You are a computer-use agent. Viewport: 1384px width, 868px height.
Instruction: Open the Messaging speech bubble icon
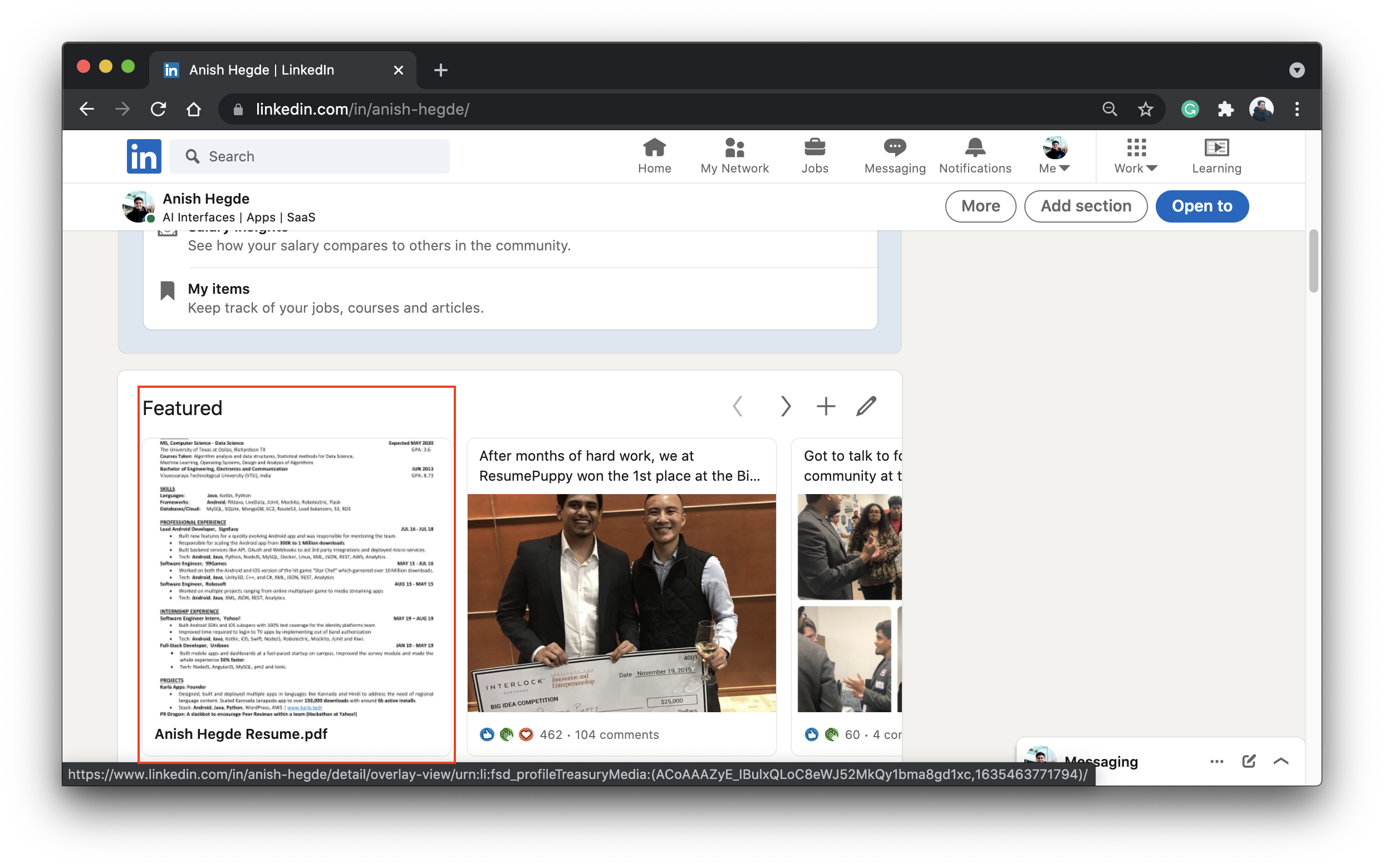point(894,147)
